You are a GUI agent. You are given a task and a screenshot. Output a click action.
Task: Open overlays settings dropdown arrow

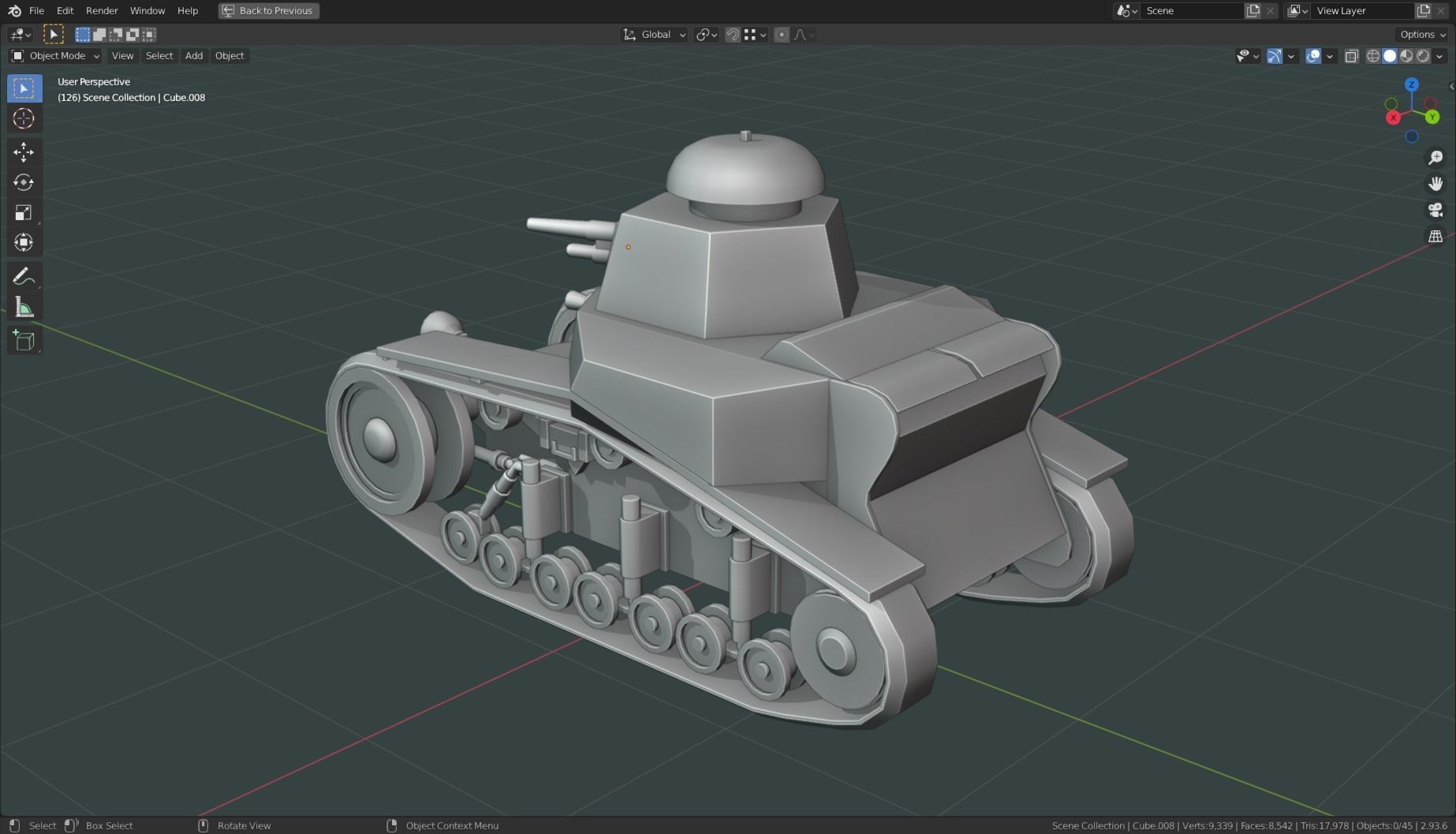[1330, 55]
